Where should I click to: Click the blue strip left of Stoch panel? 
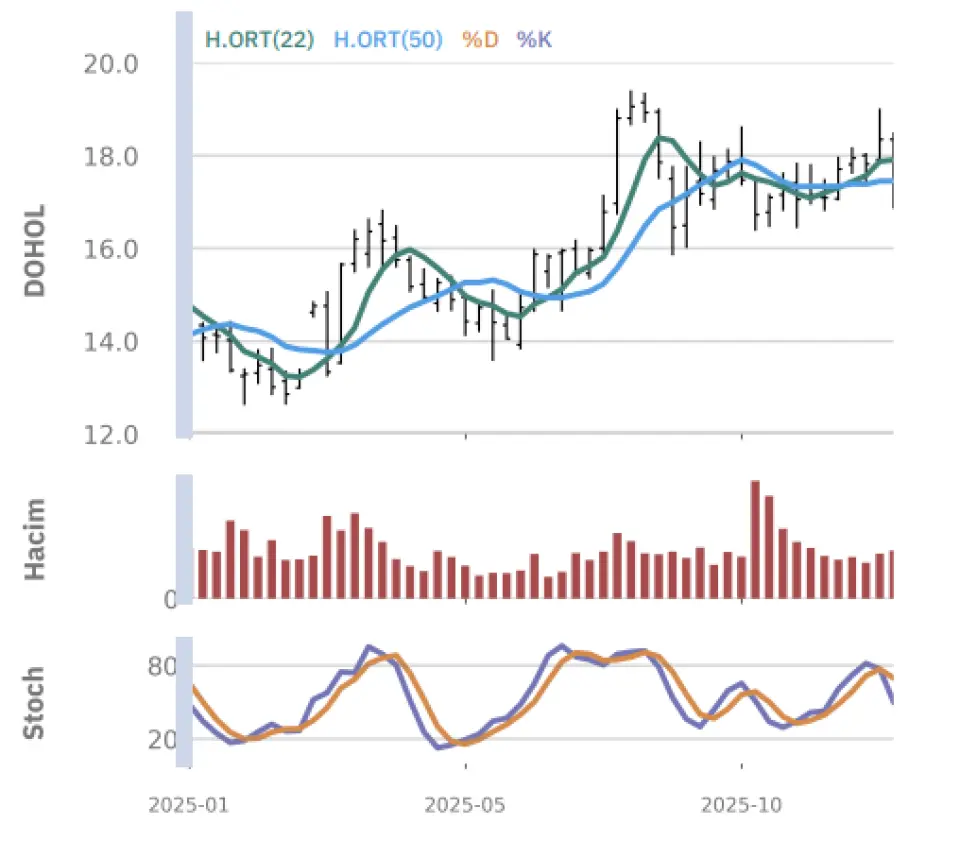pyautogui.click(x=184, y=702)
